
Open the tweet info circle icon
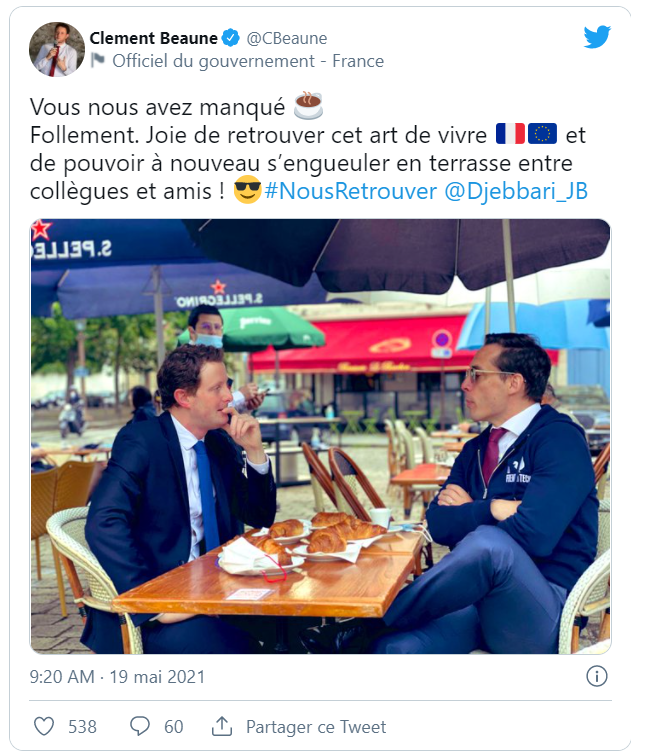pos(596,677)
